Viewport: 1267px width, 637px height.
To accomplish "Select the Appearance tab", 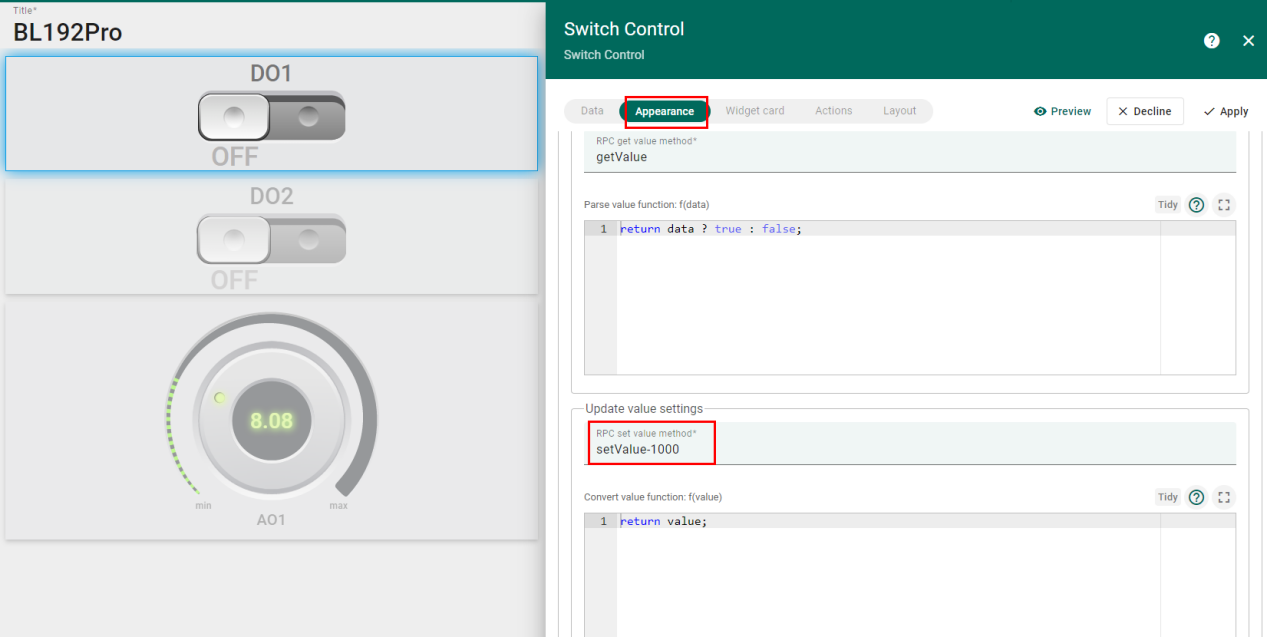I will [664, 111].
